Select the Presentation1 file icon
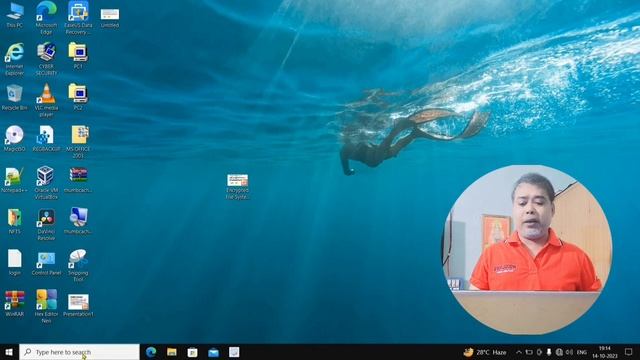This screenshot has height=360, width=640. (78, 305)
